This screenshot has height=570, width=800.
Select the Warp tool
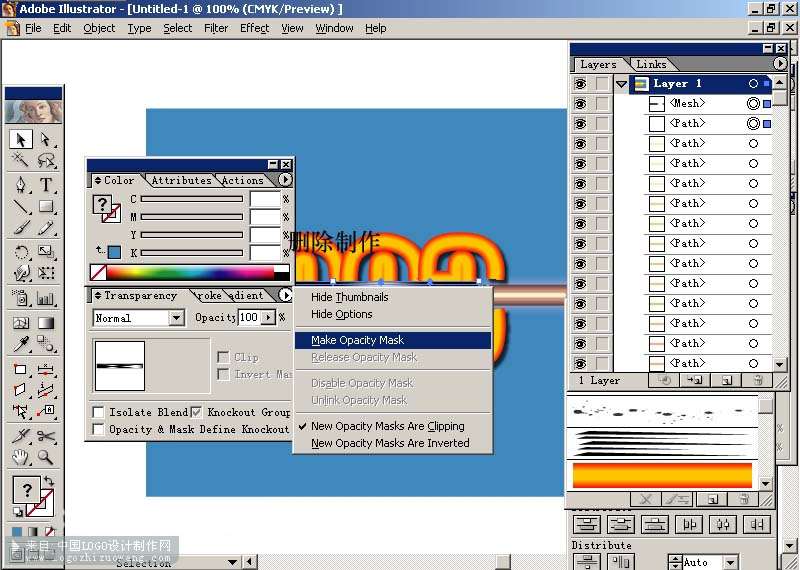point(21,273)
